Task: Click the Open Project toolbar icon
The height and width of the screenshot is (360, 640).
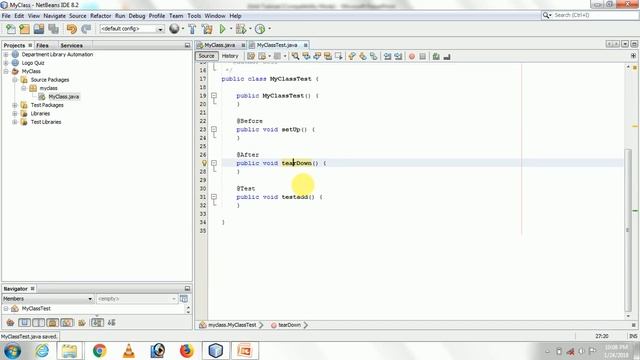Action: point(39,29)
